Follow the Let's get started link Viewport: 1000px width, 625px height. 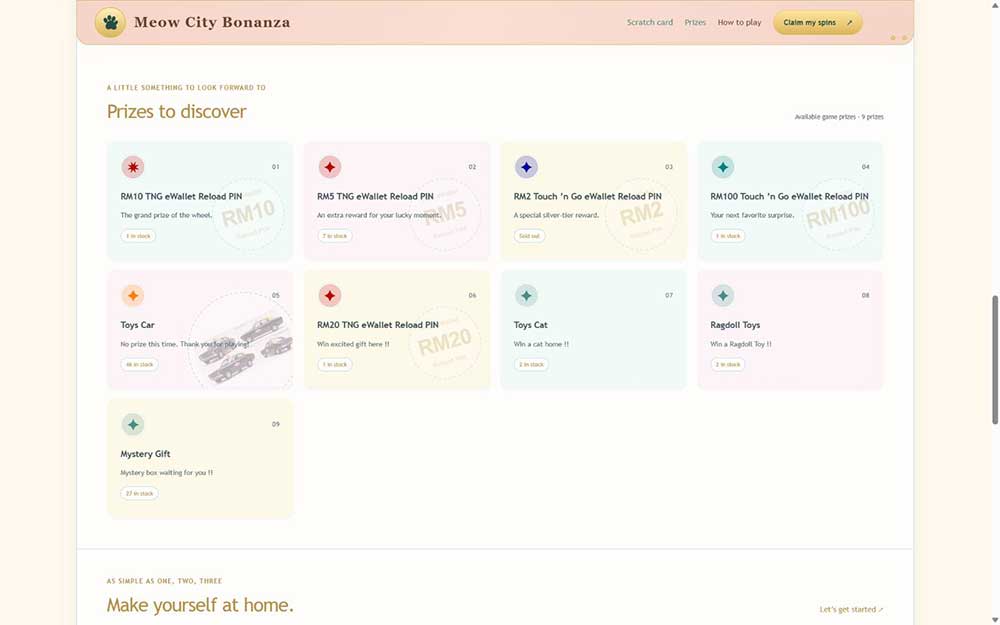[x=851, y=609]
